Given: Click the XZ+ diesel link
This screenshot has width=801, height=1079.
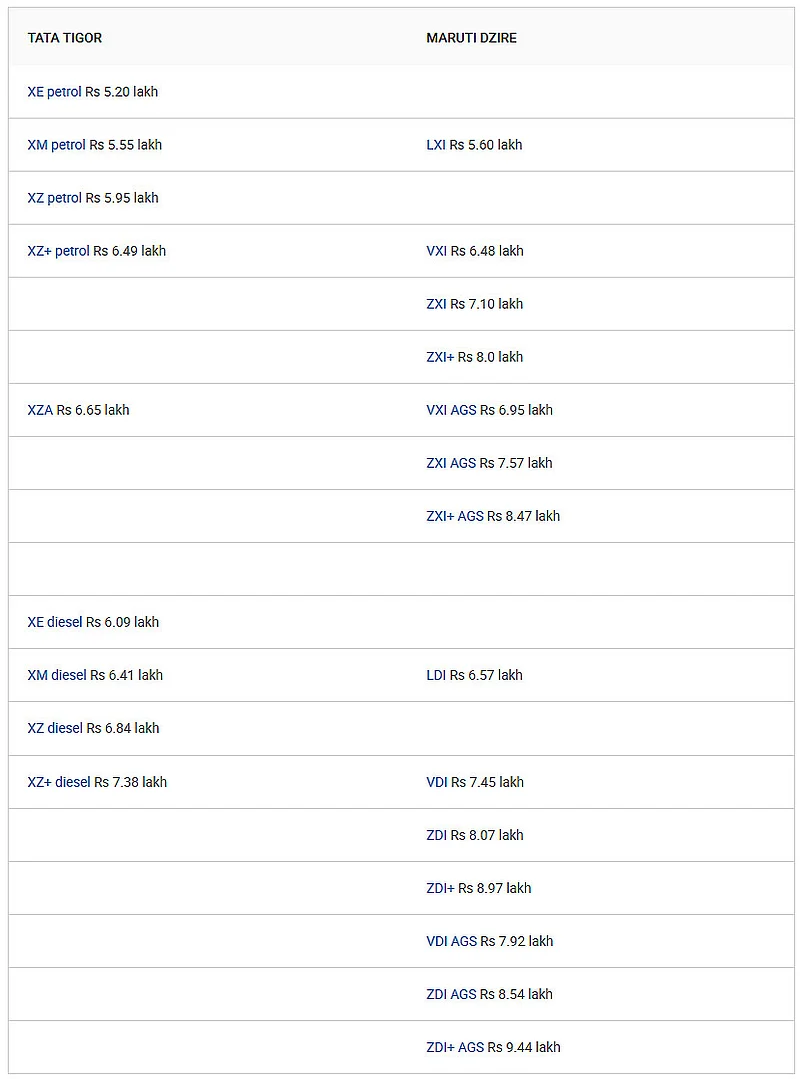Looking at the screenshot, I should coord(59,782).
